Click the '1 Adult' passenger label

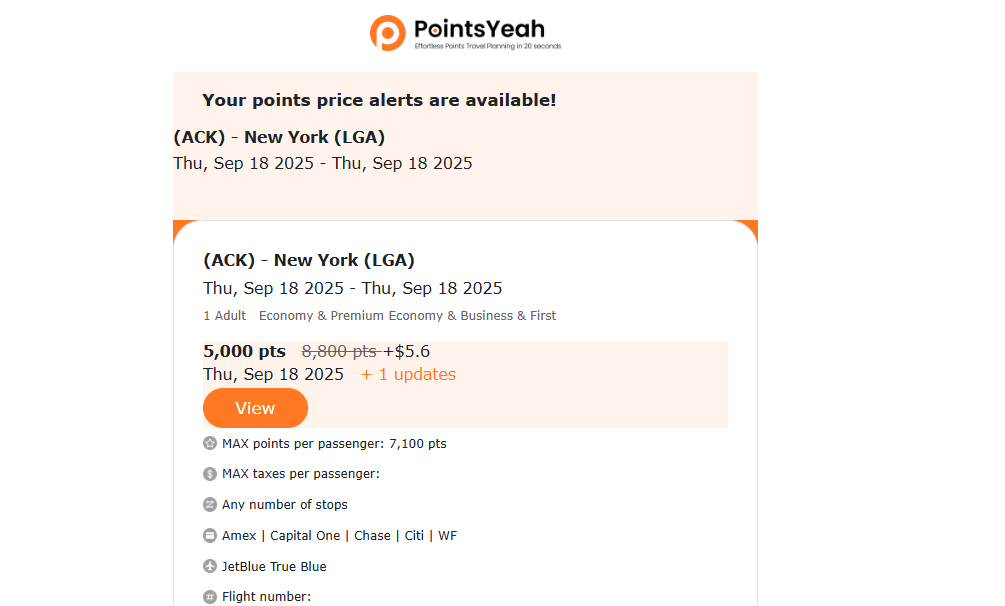click(x=225, y=316)
